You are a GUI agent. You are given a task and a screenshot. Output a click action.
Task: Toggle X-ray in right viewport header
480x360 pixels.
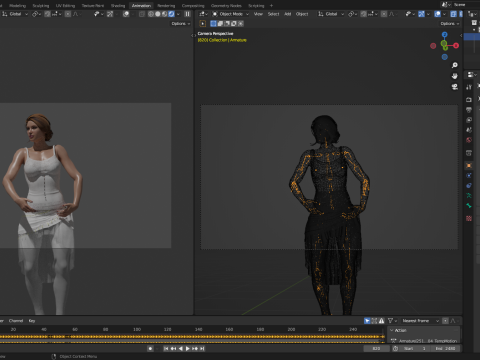(x=454, y=14)
